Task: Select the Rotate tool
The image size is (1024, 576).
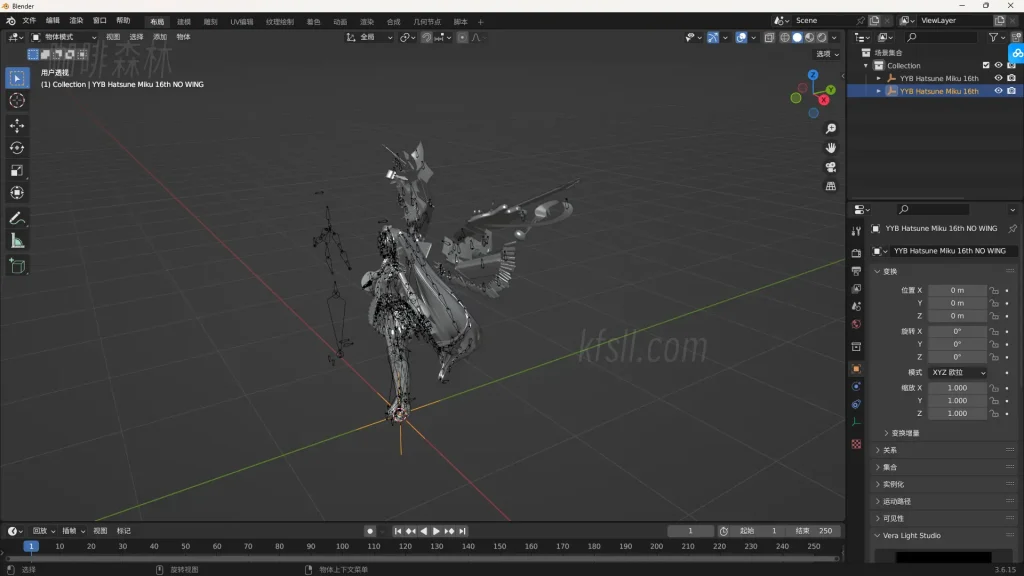Action: [x=17, y=148]
